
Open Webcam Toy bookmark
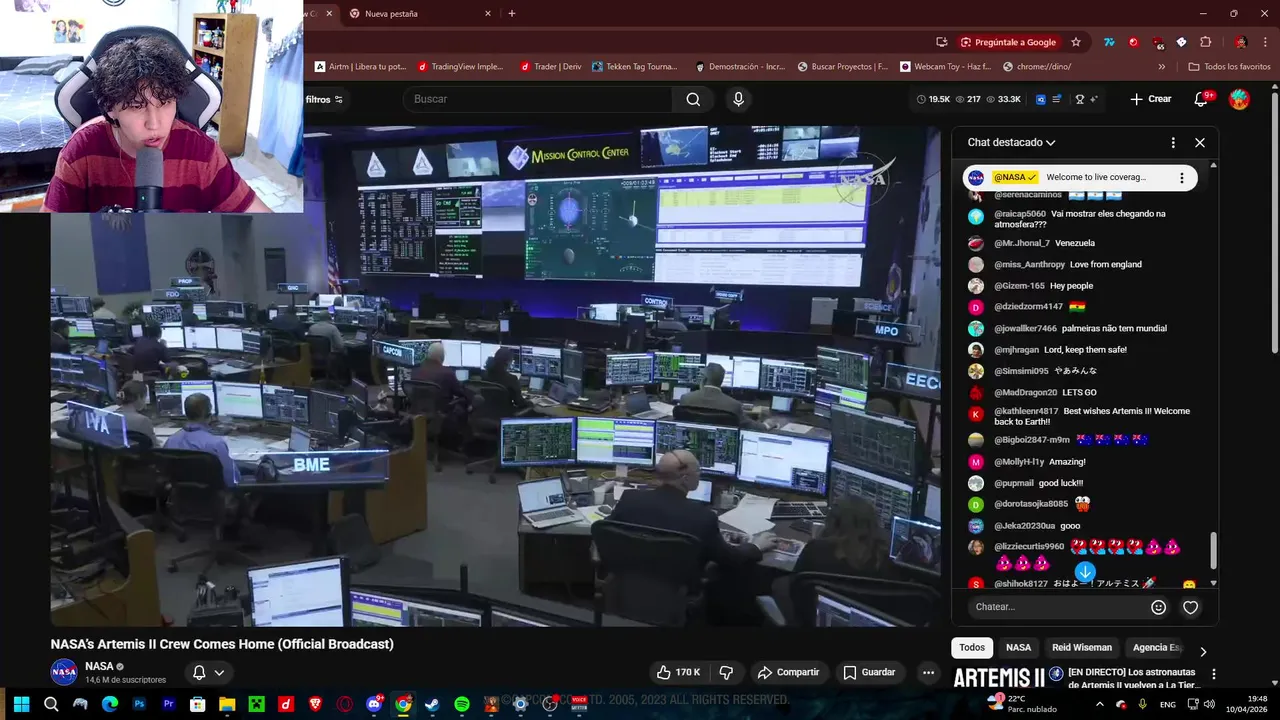coord(944,67)
